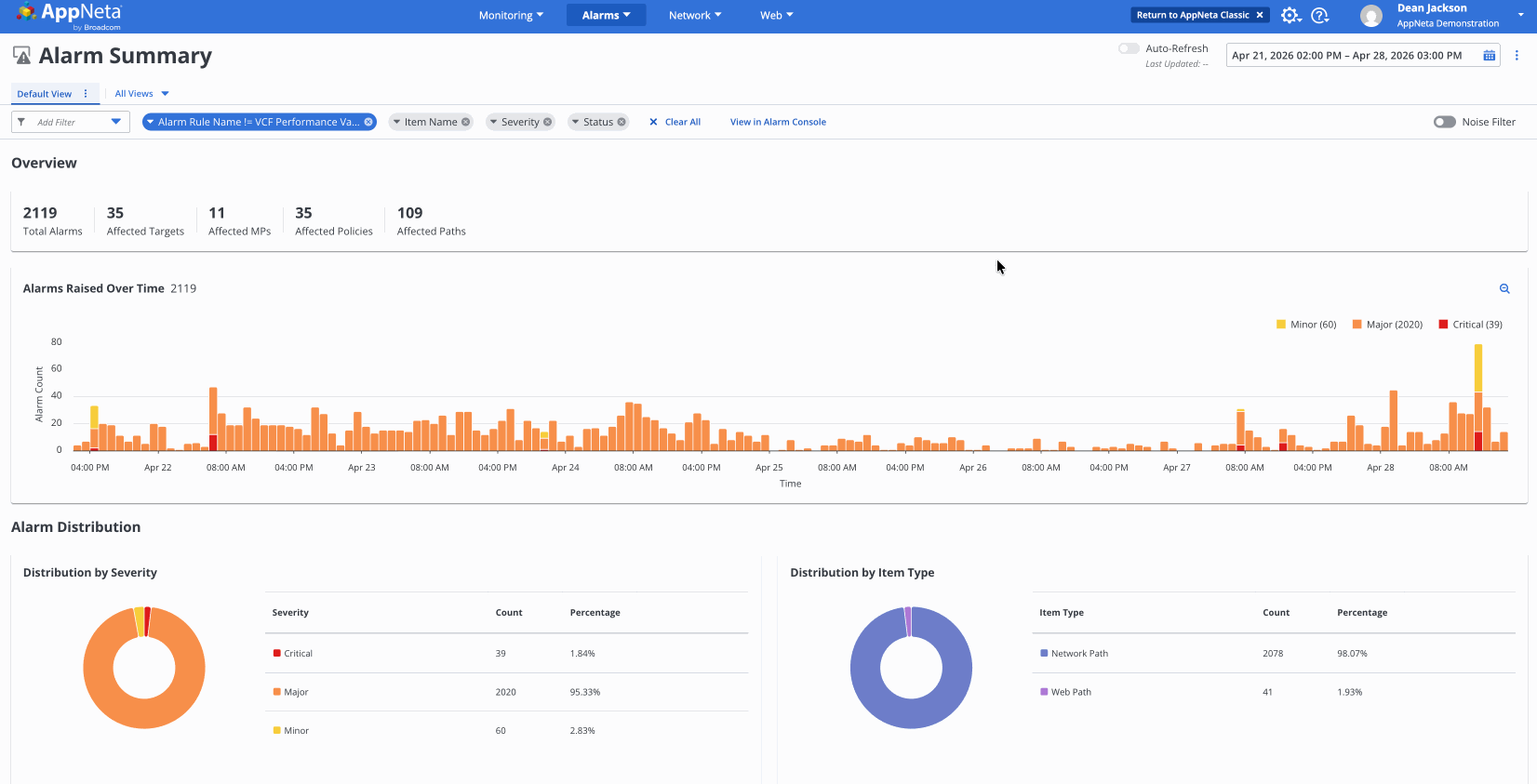This screenshot has height=784, width=1537.
Task: Select the Default View tab
Action: 44,94
